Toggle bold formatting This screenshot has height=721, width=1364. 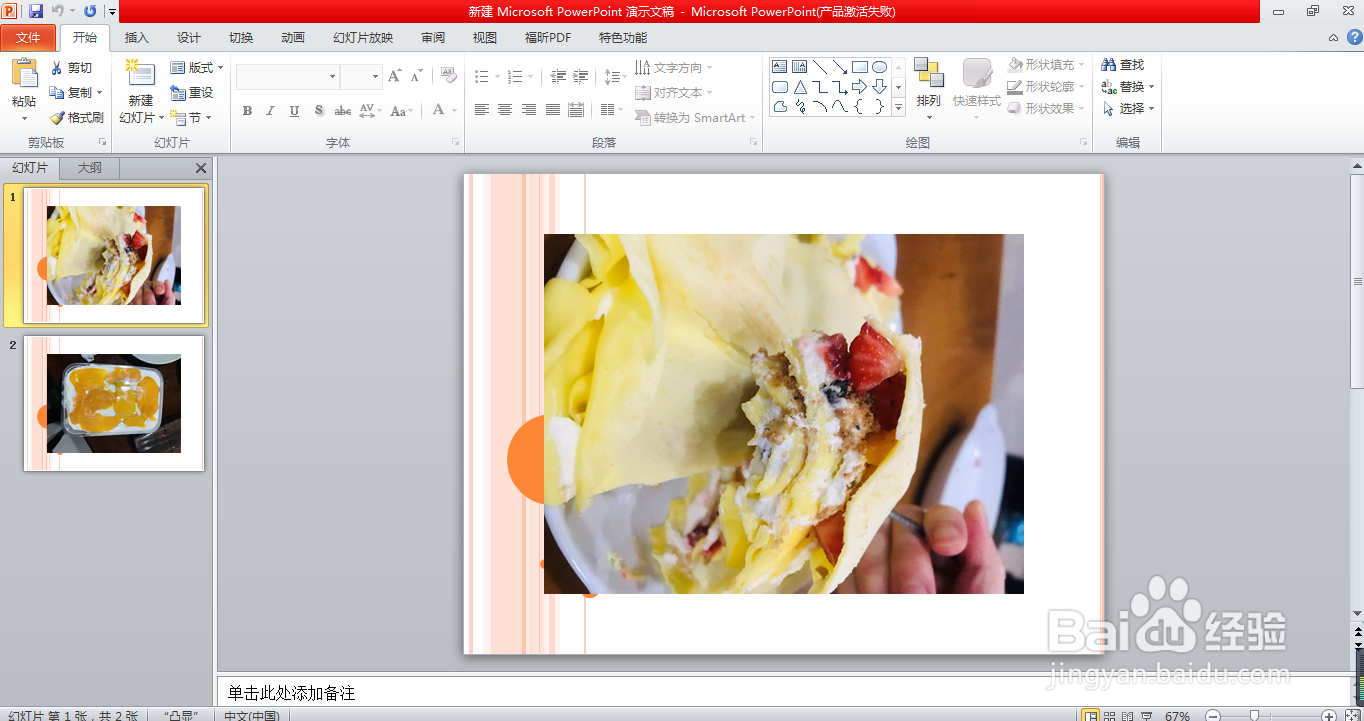[247, 111]
